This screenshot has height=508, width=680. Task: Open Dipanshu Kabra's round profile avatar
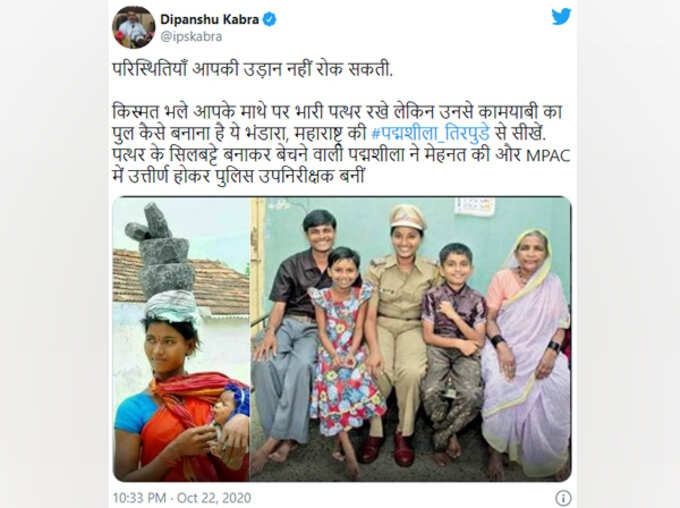(134, 27)
